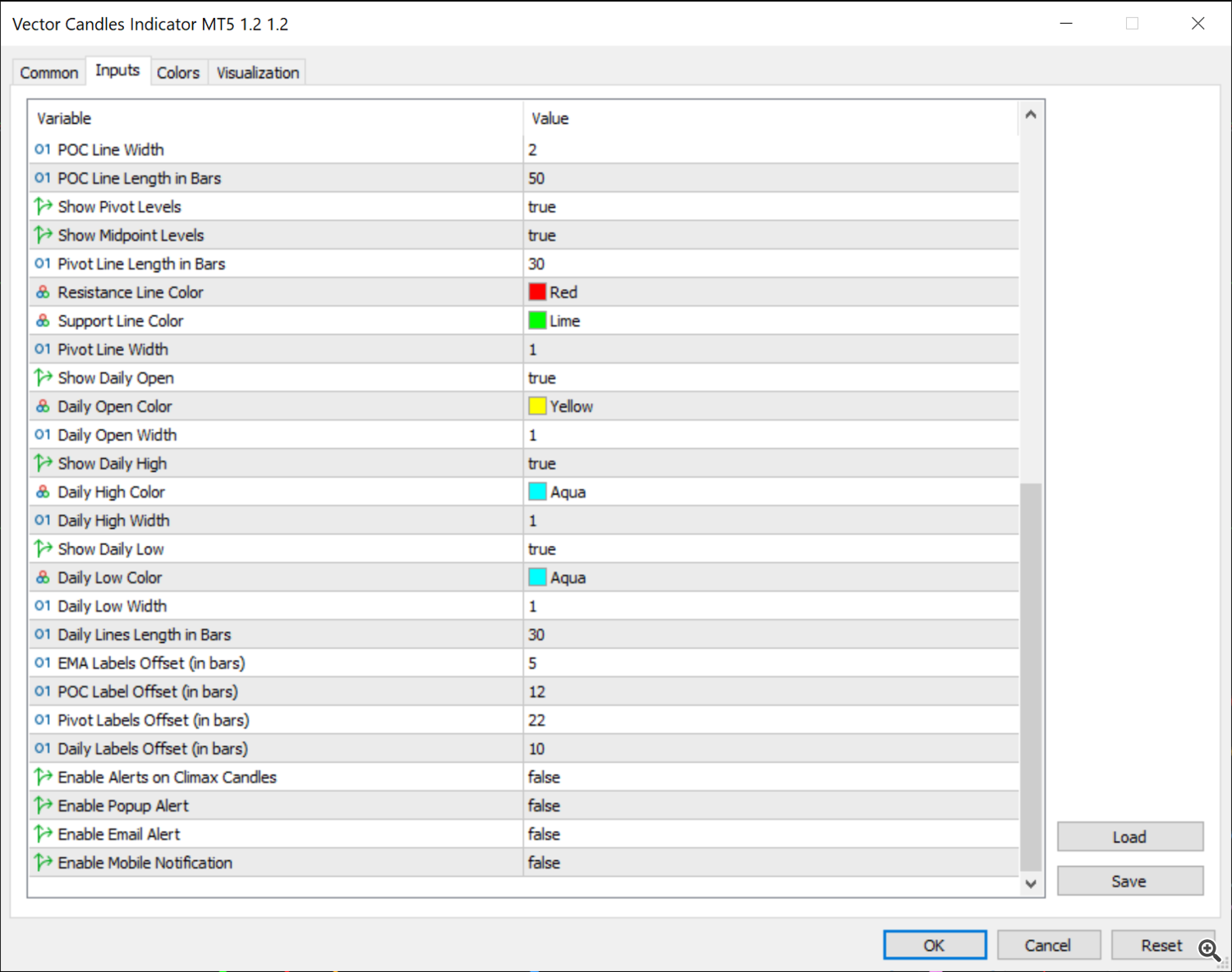This screenshot has height=972, width=1232.
Task: Open the Colors tab
Action: (x=178, y=72)
